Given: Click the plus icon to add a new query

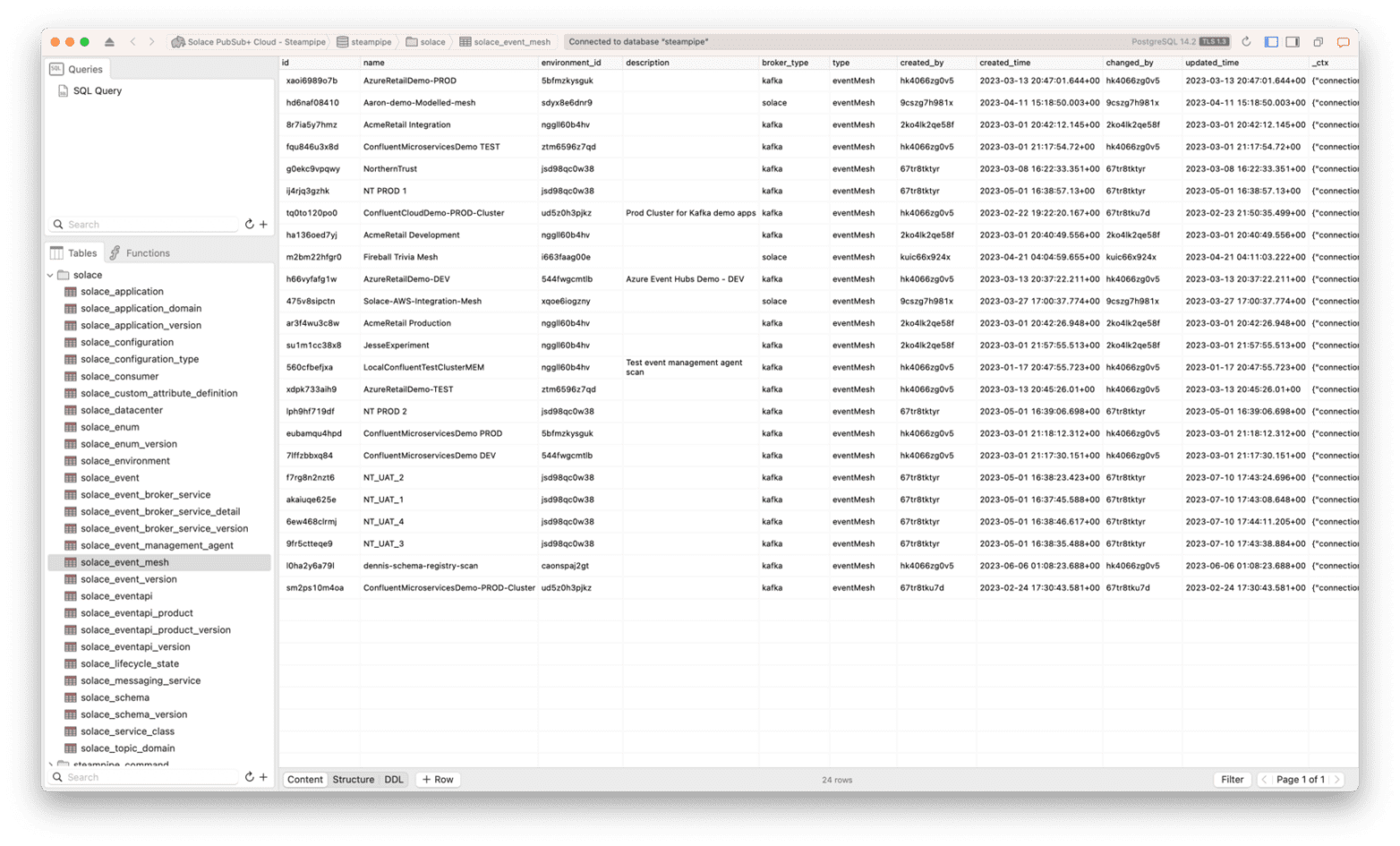Looking at the screenshot, I should point(263,224).
